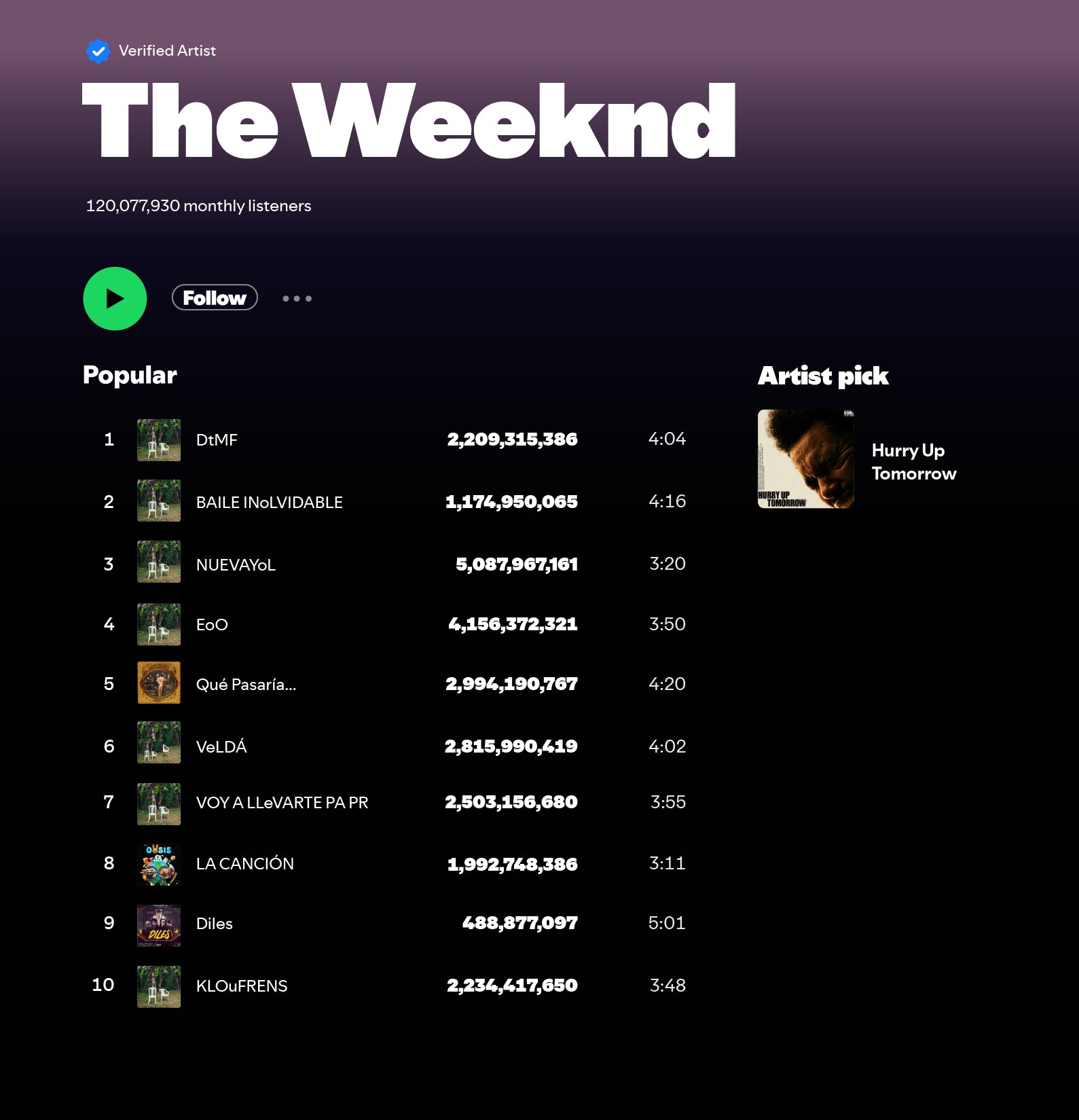
Task: Click the KLOuFRENS album art thumbnail
Action: pos(159,987)
